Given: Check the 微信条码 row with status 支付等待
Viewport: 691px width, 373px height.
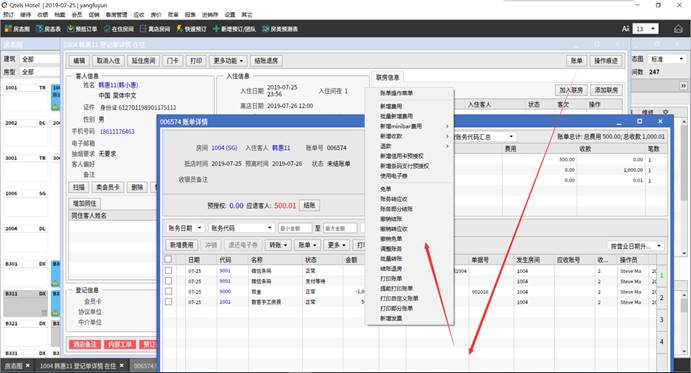Looking at the screenshot, I should point(168,281).
